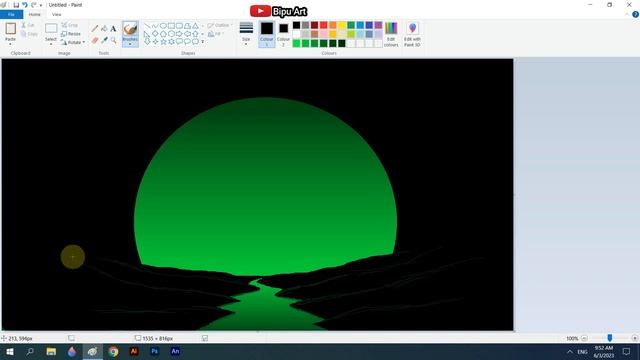This screenshot has height=360, width=640.
Task: Click the Redo arrow in title bar
Action: tap(33, 5)
